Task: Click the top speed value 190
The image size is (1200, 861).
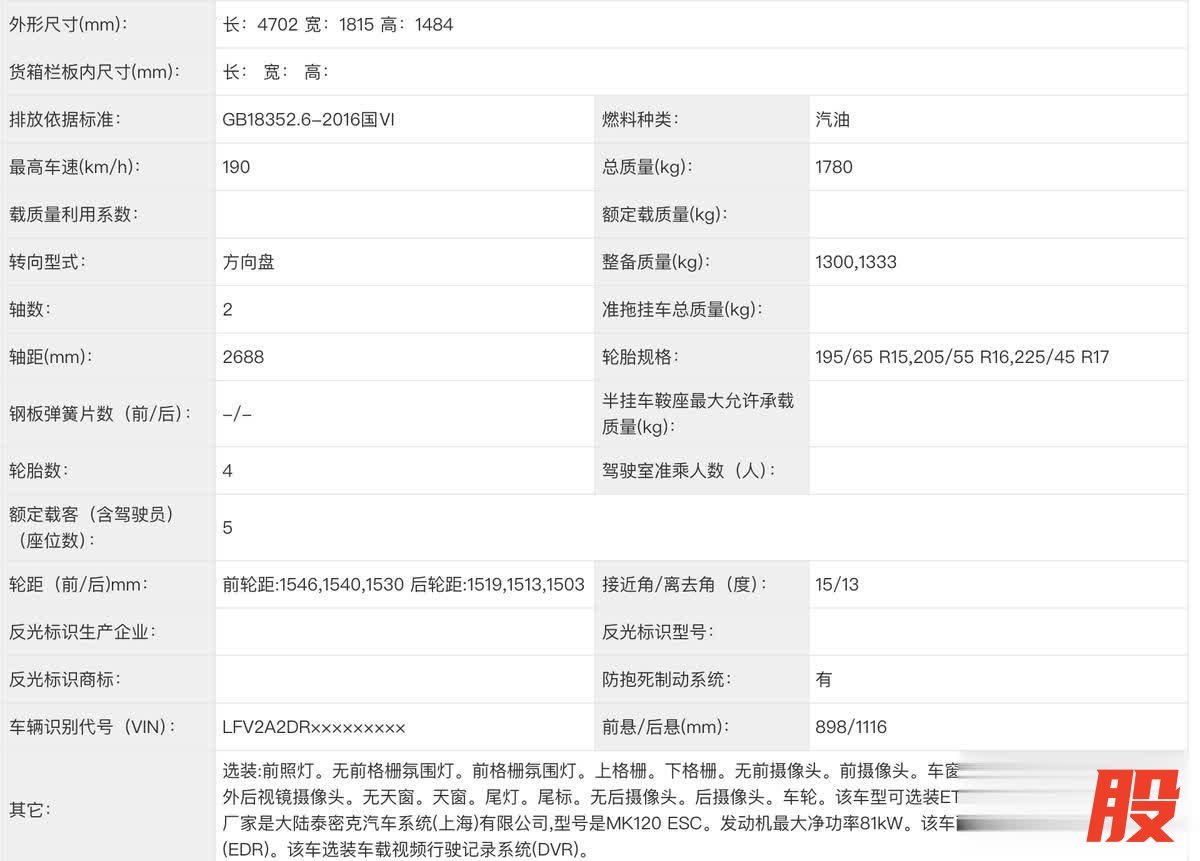Action: pos(236,167)
